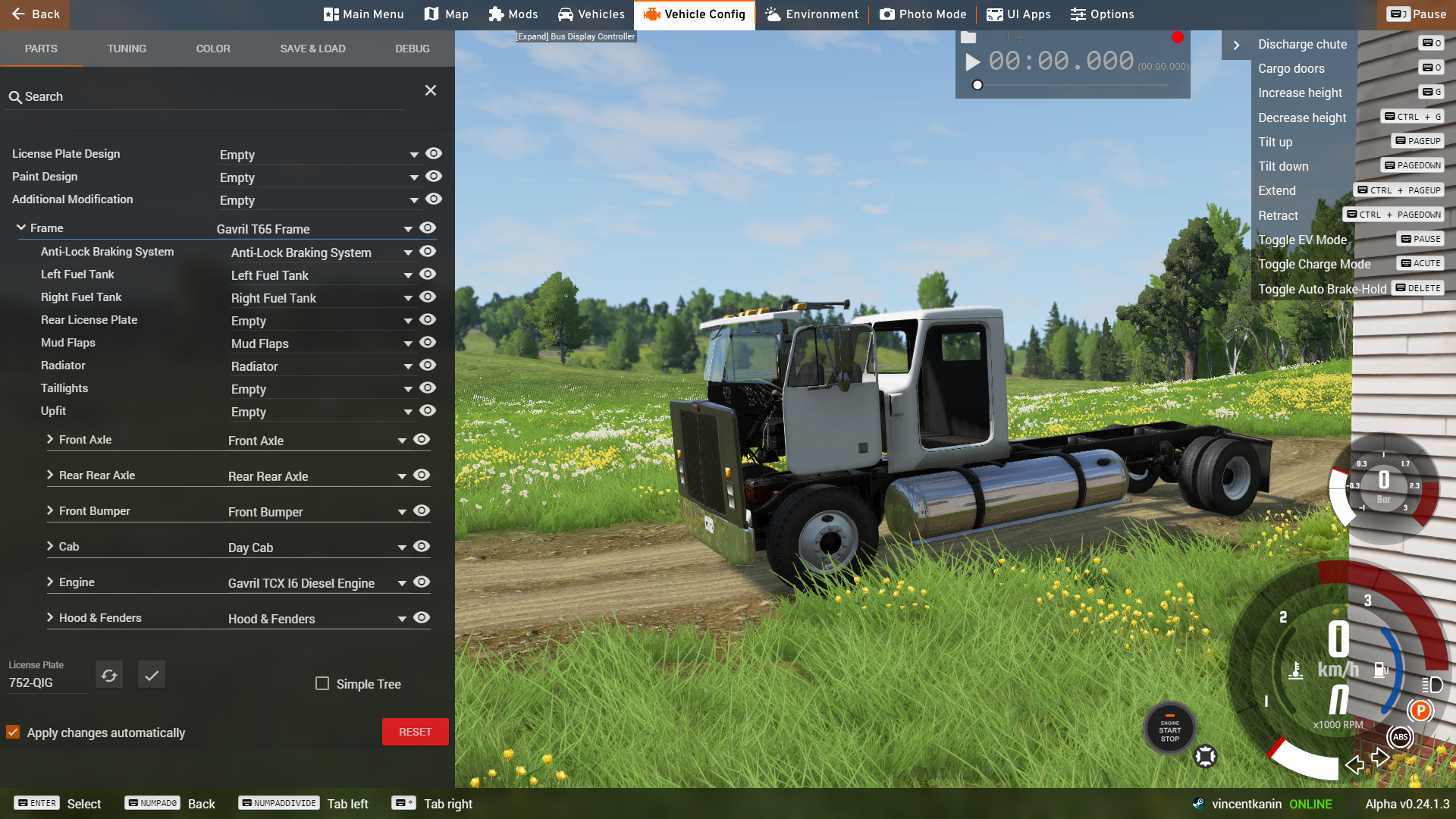Open the Mods menu
Screen dimensions: 1456x819
pyautogui.click(x=513, y=14)
